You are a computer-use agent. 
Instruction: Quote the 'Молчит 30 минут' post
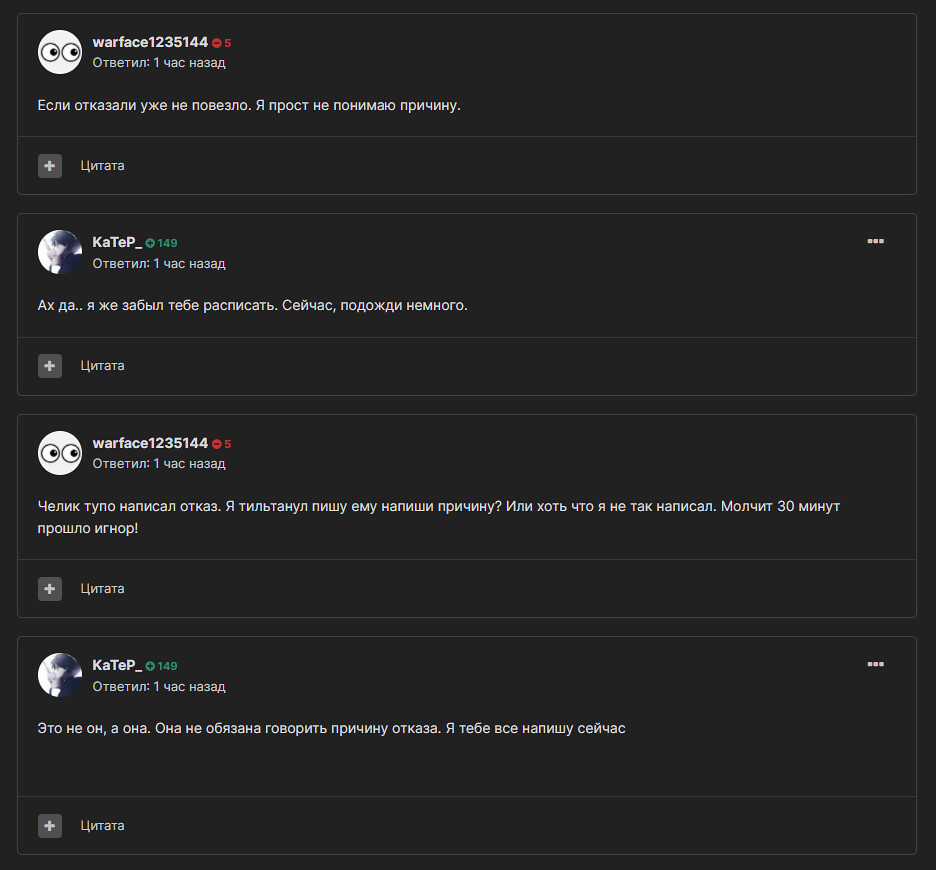[103, 589]
